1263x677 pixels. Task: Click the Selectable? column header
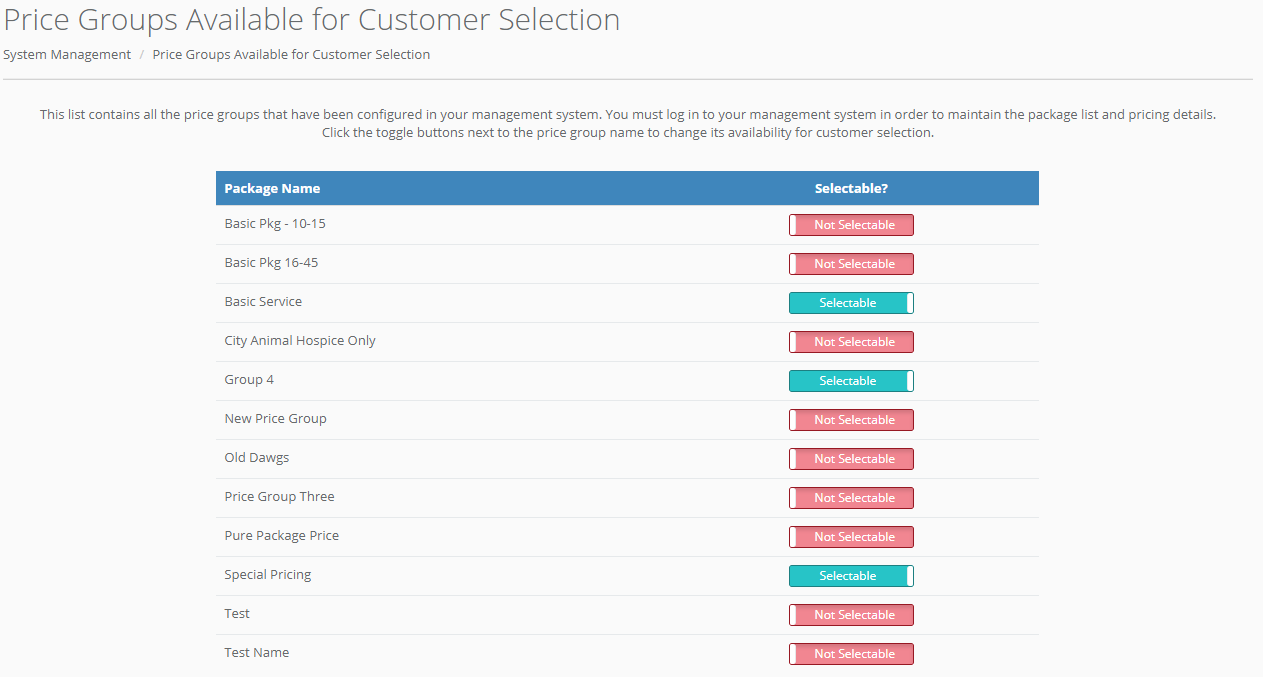(x=851, y=188)
